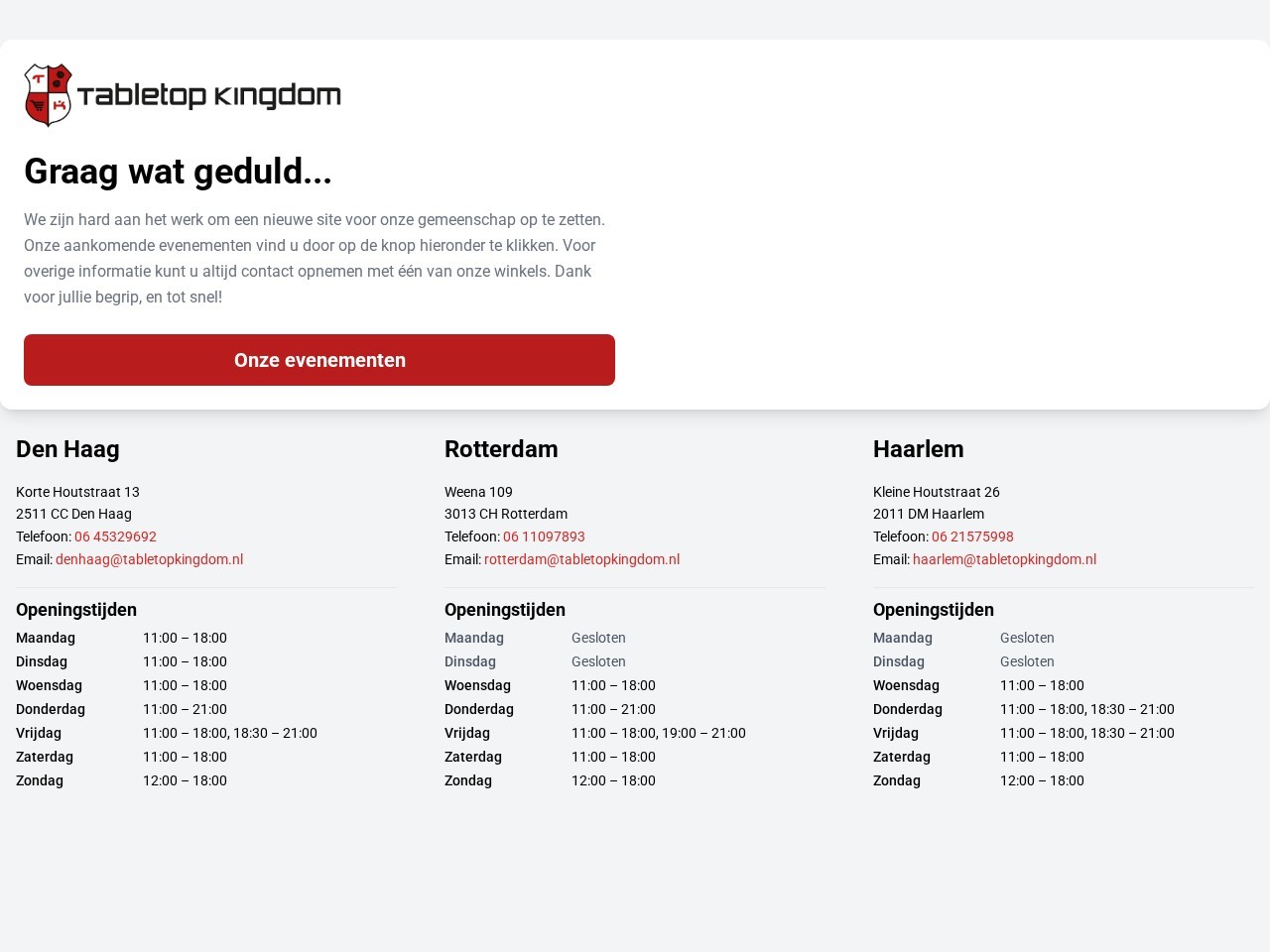Send email to haarlem@tabletopkingdom.nl
This screenshot has width=1270, height=952.
pyautogui.click(x=1004, y=559)
